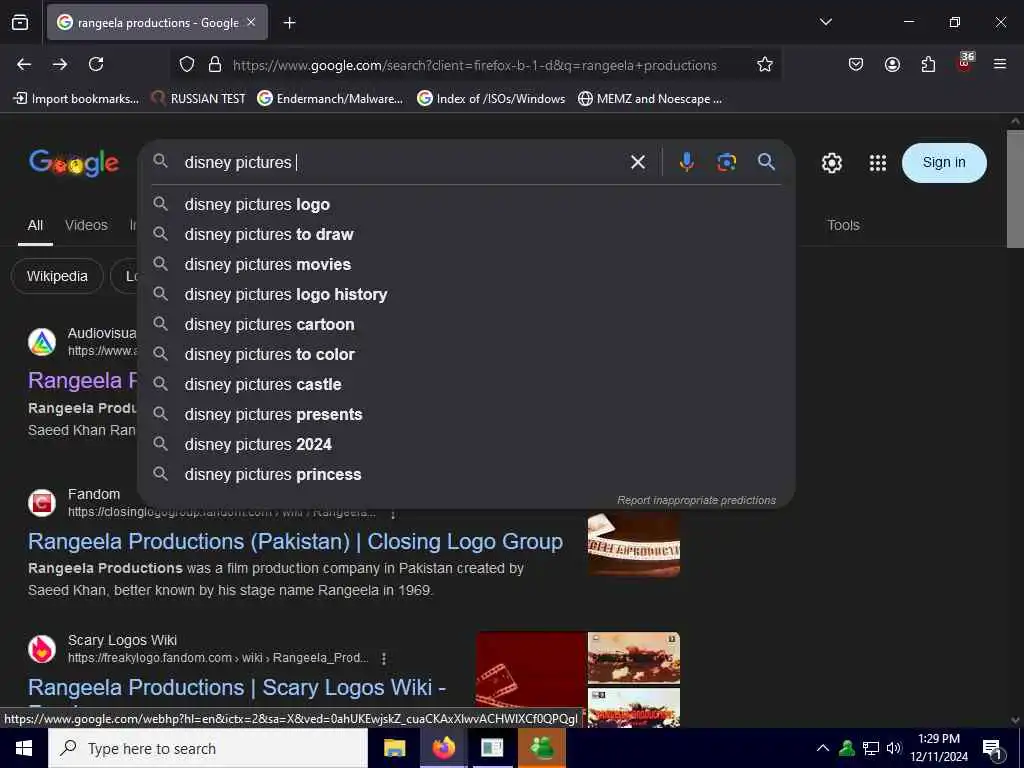This screenshot has width=1024, height=768.
Task: Select suggestion disney pictures to color
Action: point(466,355)
